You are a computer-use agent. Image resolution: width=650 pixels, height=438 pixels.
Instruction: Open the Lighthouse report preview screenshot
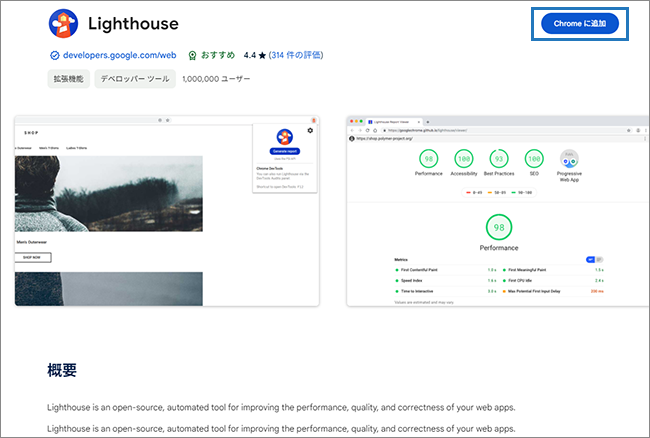pyautogui.click(x=498, y=211)
